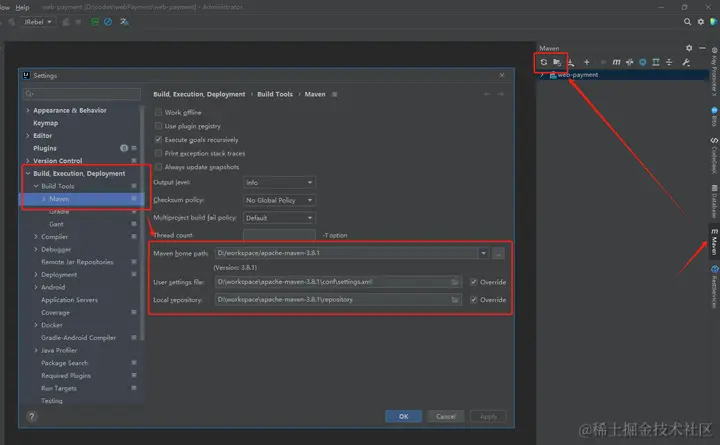The image size is (720, 445).
Task: Click Cancel in Settings dialog
Action: 445,416
